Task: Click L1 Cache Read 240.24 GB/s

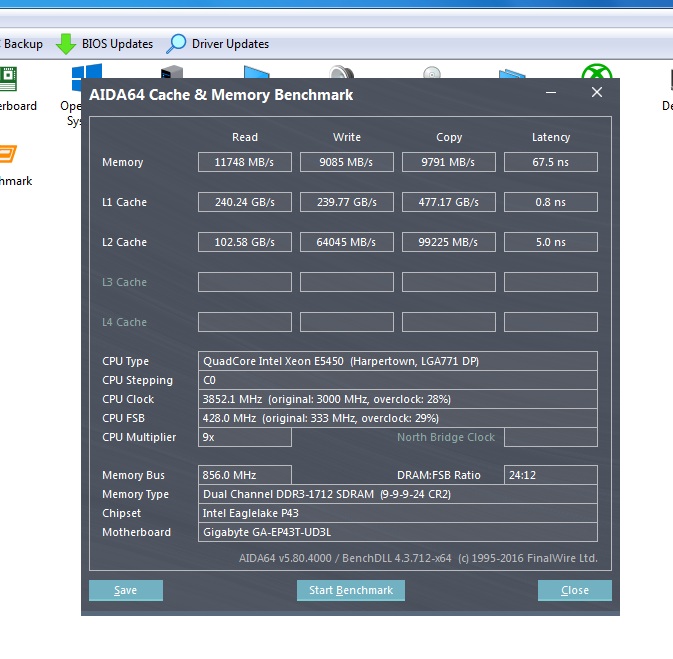Action: point(245,202)
